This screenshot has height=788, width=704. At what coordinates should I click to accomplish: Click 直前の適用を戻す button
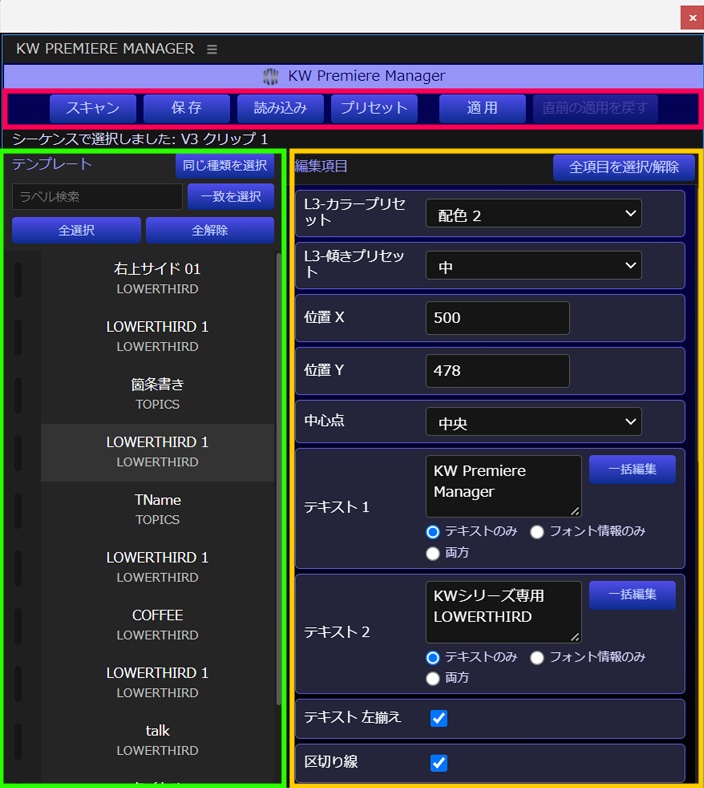595,108
